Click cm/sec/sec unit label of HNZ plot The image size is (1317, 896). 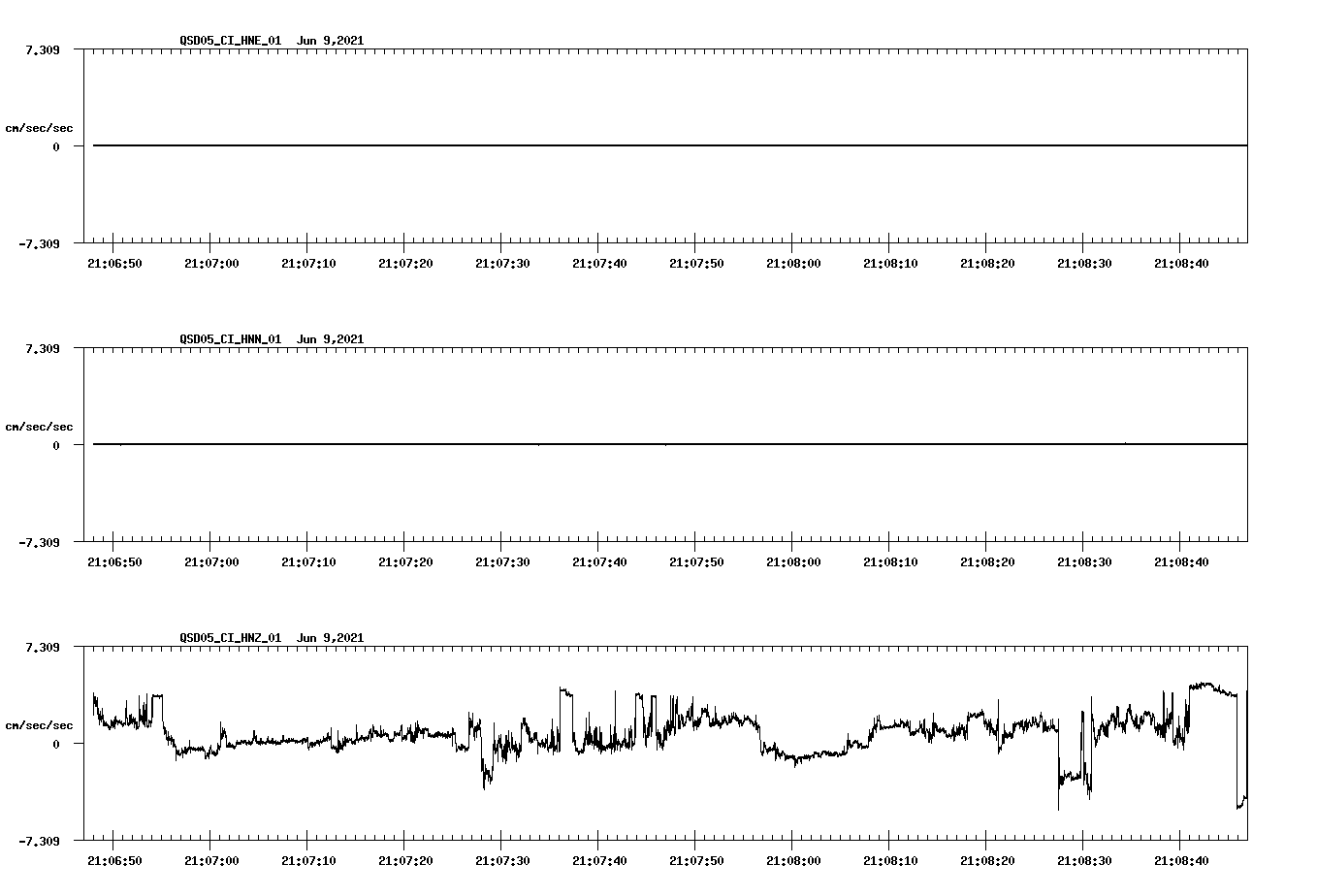(x=39, y=725)
